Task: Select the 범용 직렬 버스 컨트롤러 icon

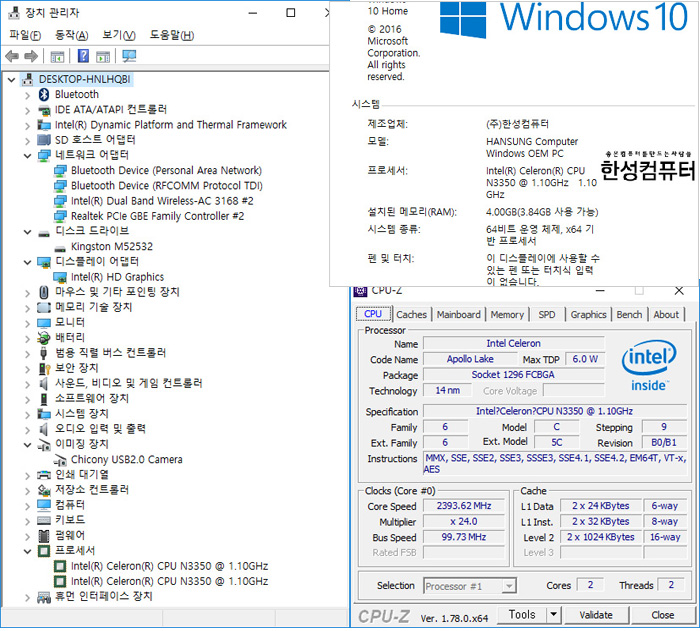Action: click(44, 353)
